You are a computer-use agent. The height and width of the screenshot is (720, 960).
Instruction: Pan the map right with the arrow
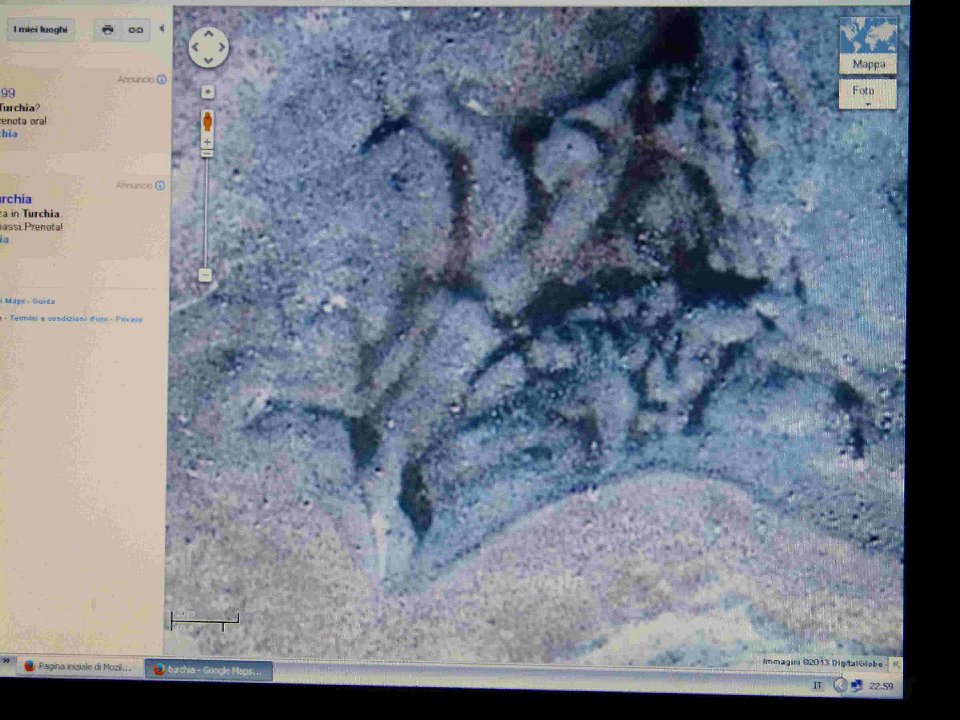coord(221,47)
